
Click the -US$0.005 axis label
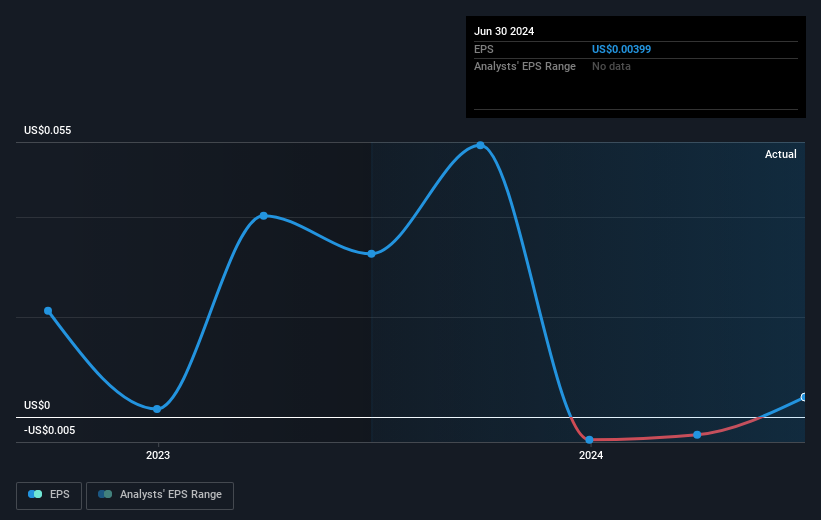pyautogui.click(x=50, y=430)
